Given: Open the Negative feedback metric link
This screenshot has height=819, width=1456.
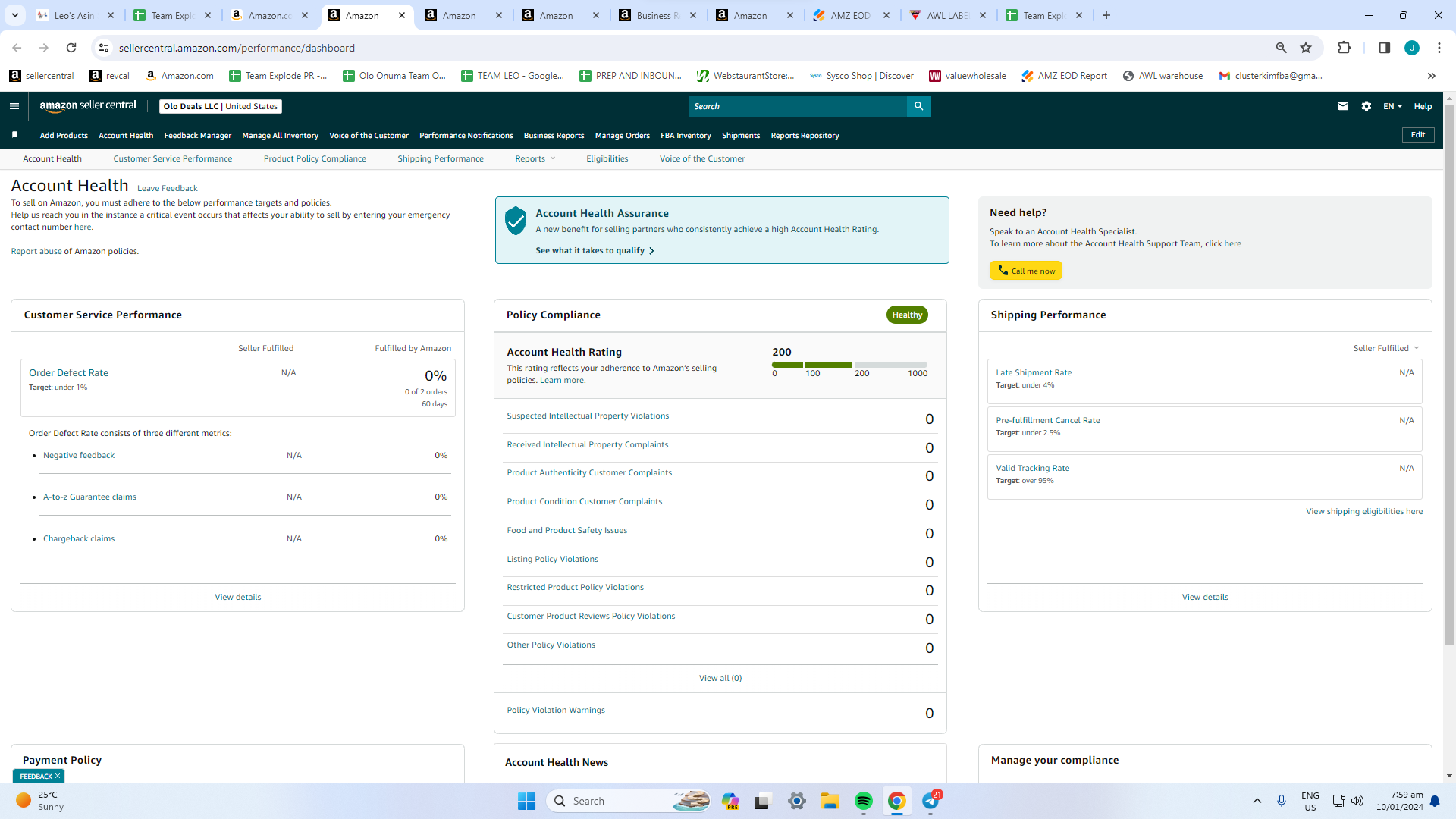Looking at the screenshot, I should pyautogui.click(x=79, y=455).
